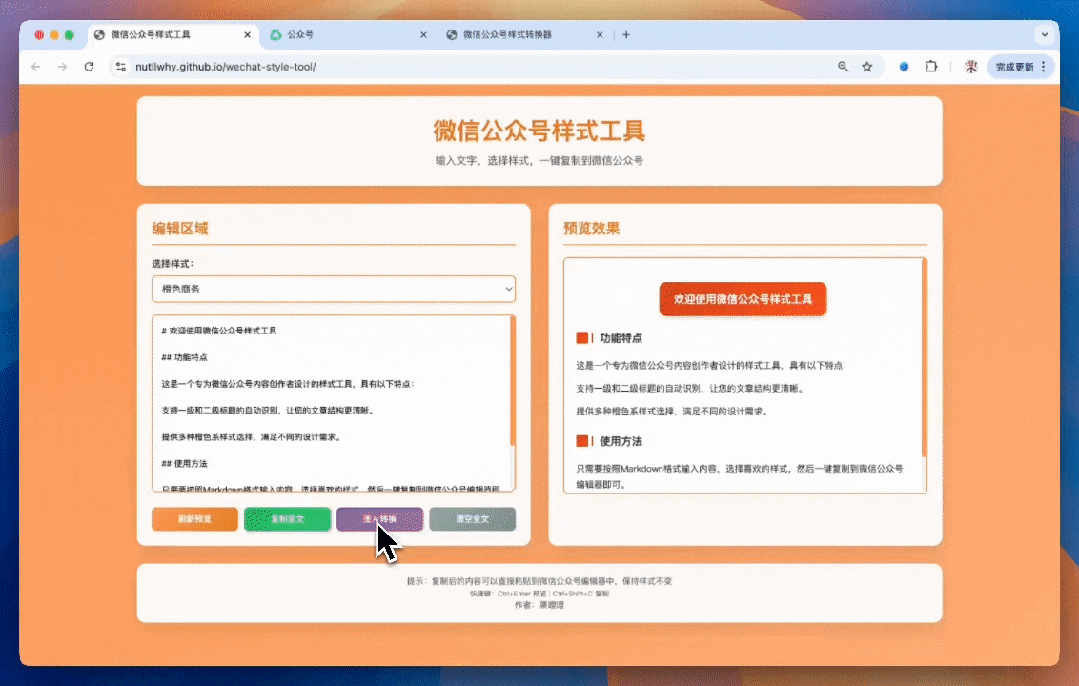Click the page title 微信公众号样式工具

point(540,131)
